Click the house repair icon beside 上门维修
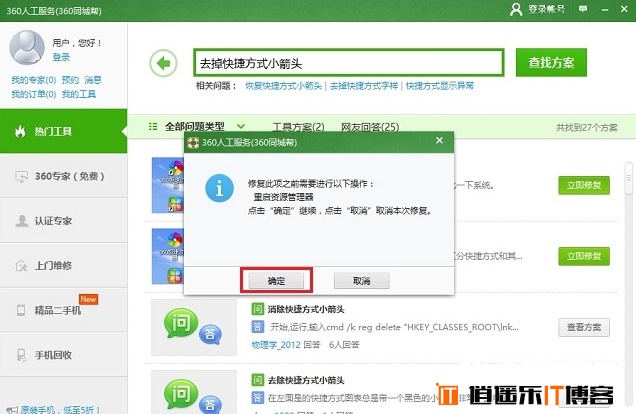The width and height of the screenshot is (636, 414). pyautogui.click(x=21, y=266)
